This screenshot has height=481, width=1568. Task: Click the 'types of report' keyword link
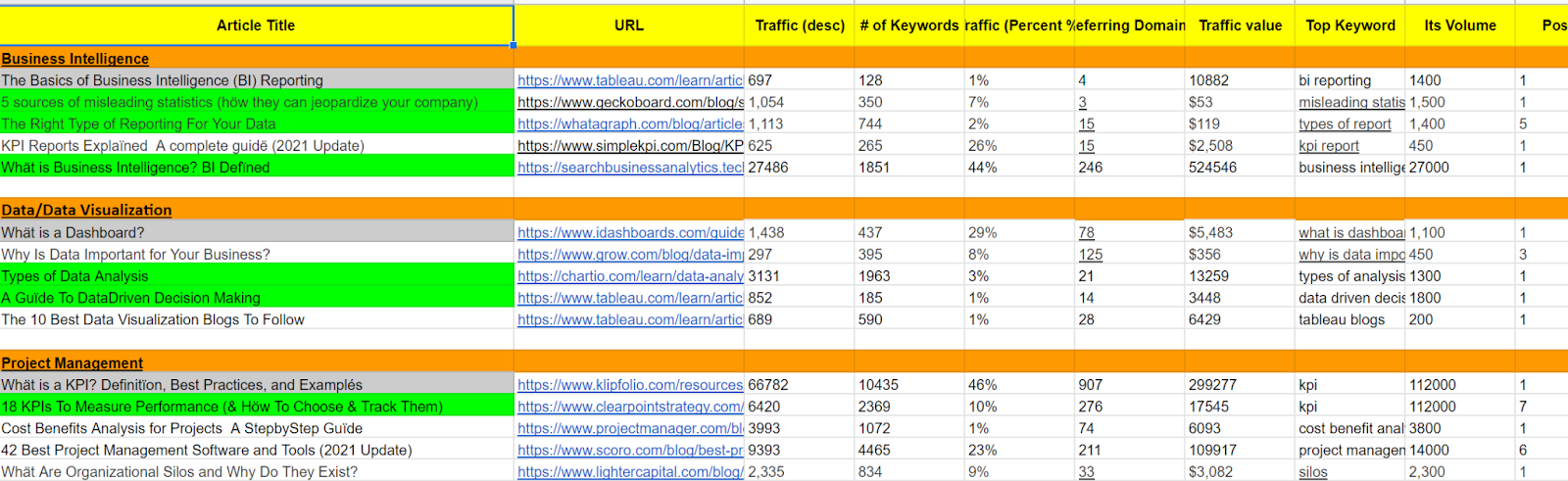(x=1345, y=123)
